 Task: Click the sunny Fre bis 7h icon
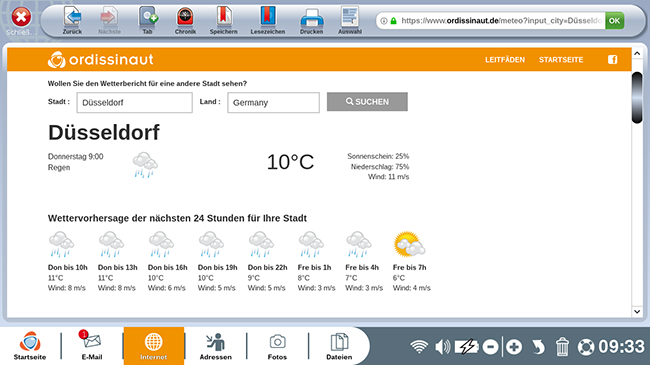pyautogui.click(x=410, y=244)
